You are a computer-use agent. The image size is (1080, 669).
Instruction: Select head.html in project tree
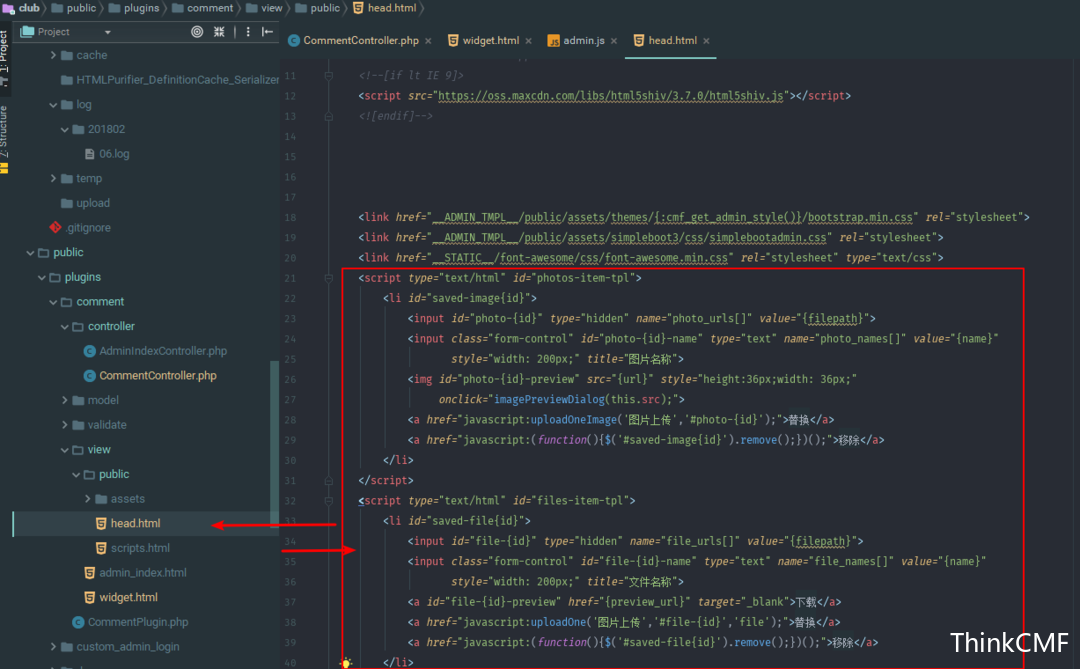(128, 524)
